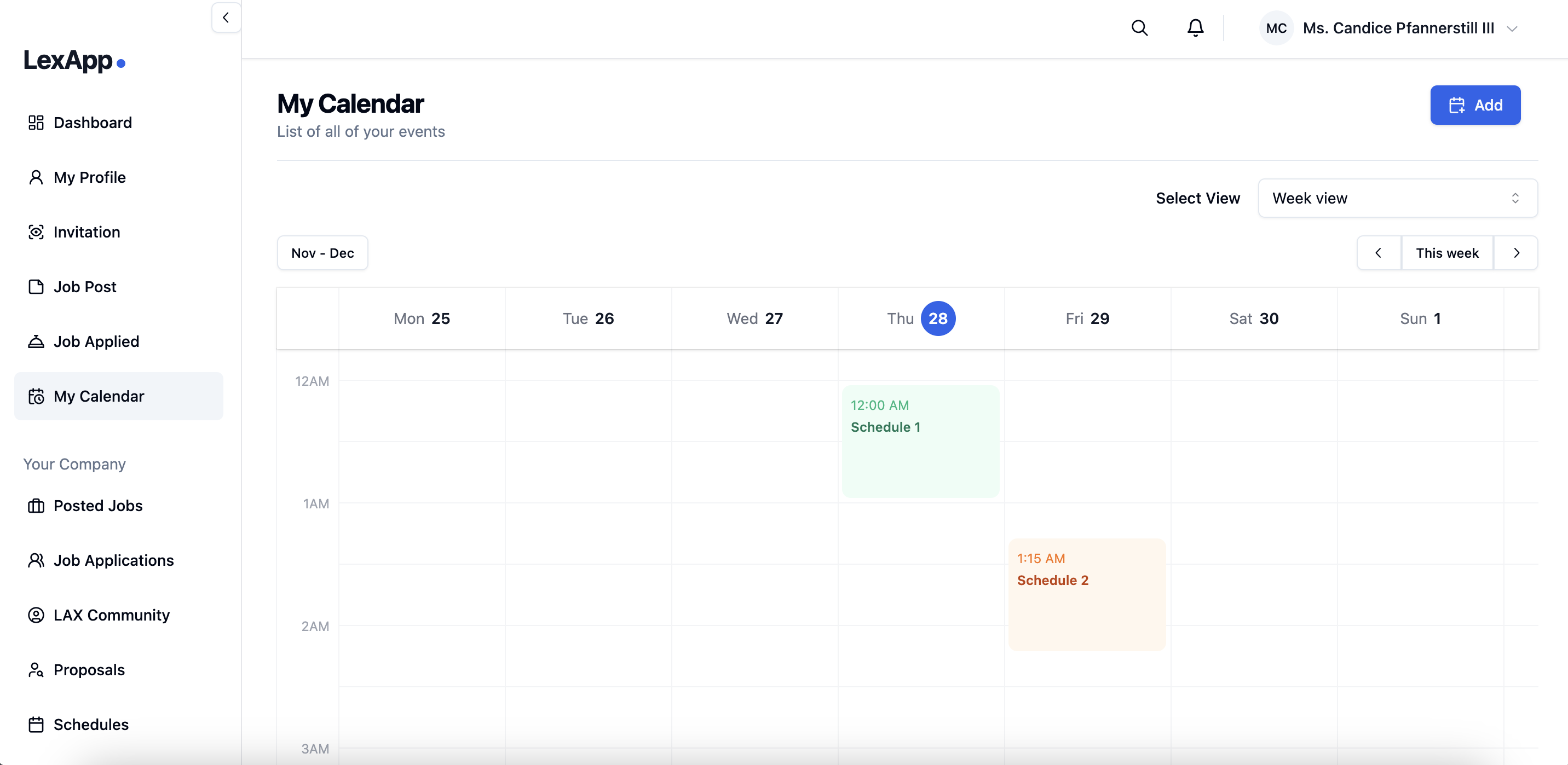Click the Proposals icon in sidebar
1568x765 pixels.
[36, 670]
